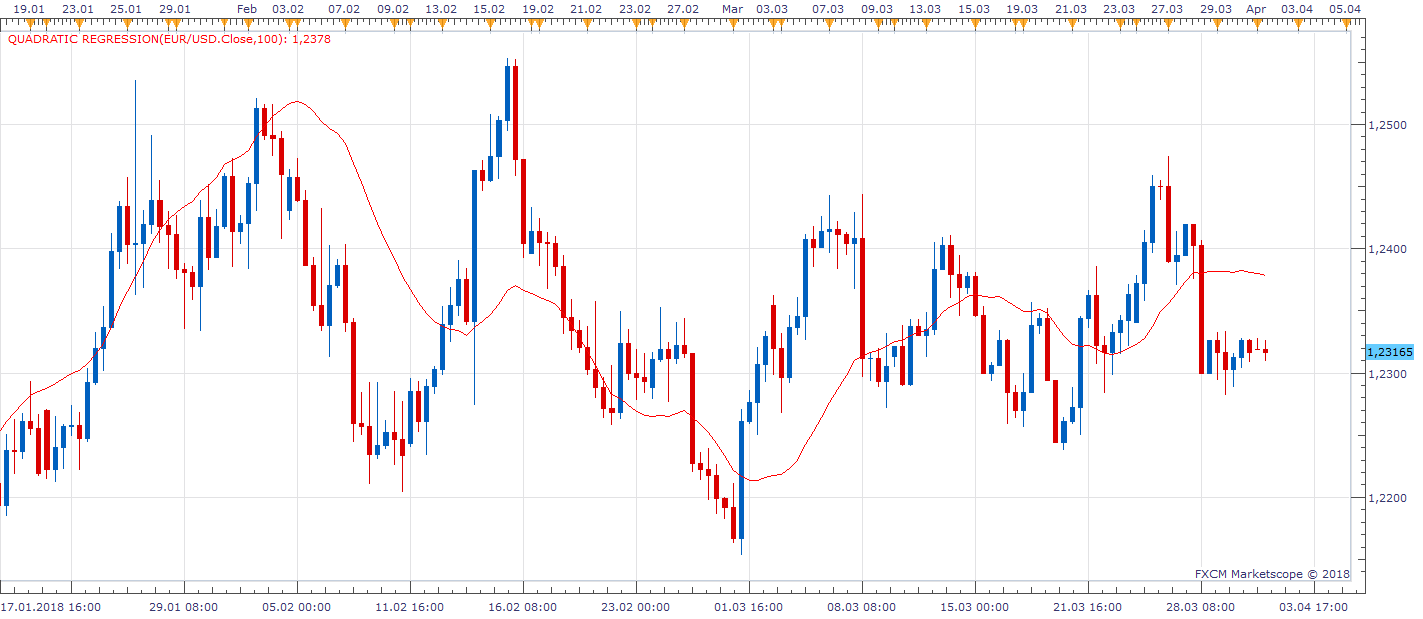Click the top axis date label 29.01

point(175,9)
